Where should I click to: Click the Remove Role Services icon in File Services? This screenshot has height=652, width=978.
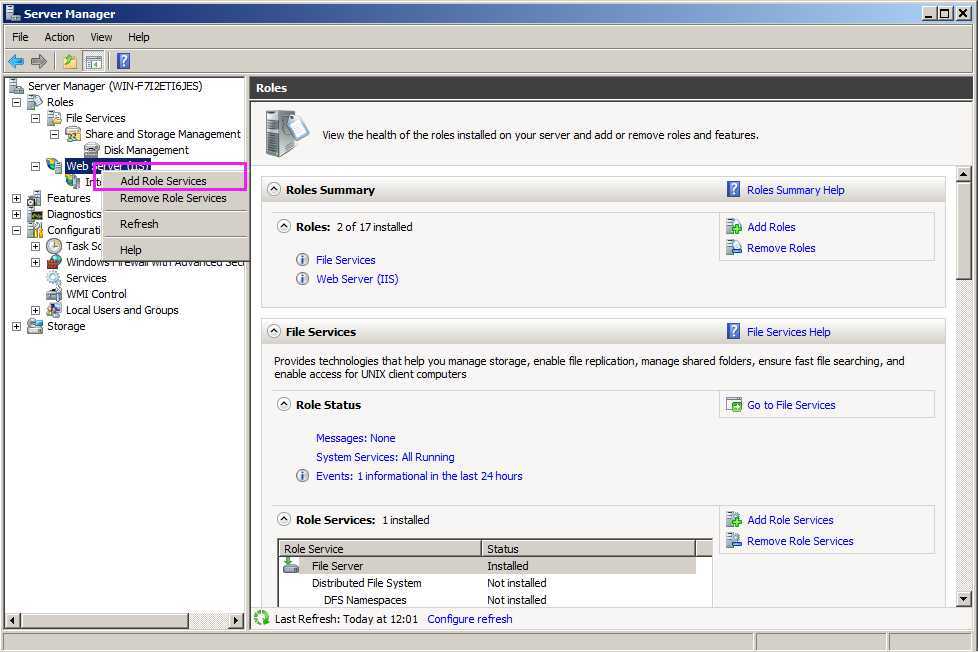(734, 541)
